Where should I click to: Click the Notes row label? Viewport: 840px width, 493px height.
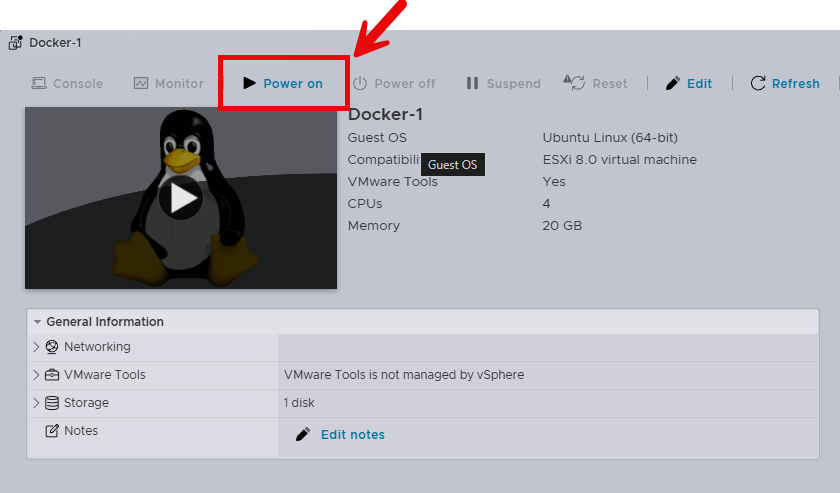pos(81,430)
